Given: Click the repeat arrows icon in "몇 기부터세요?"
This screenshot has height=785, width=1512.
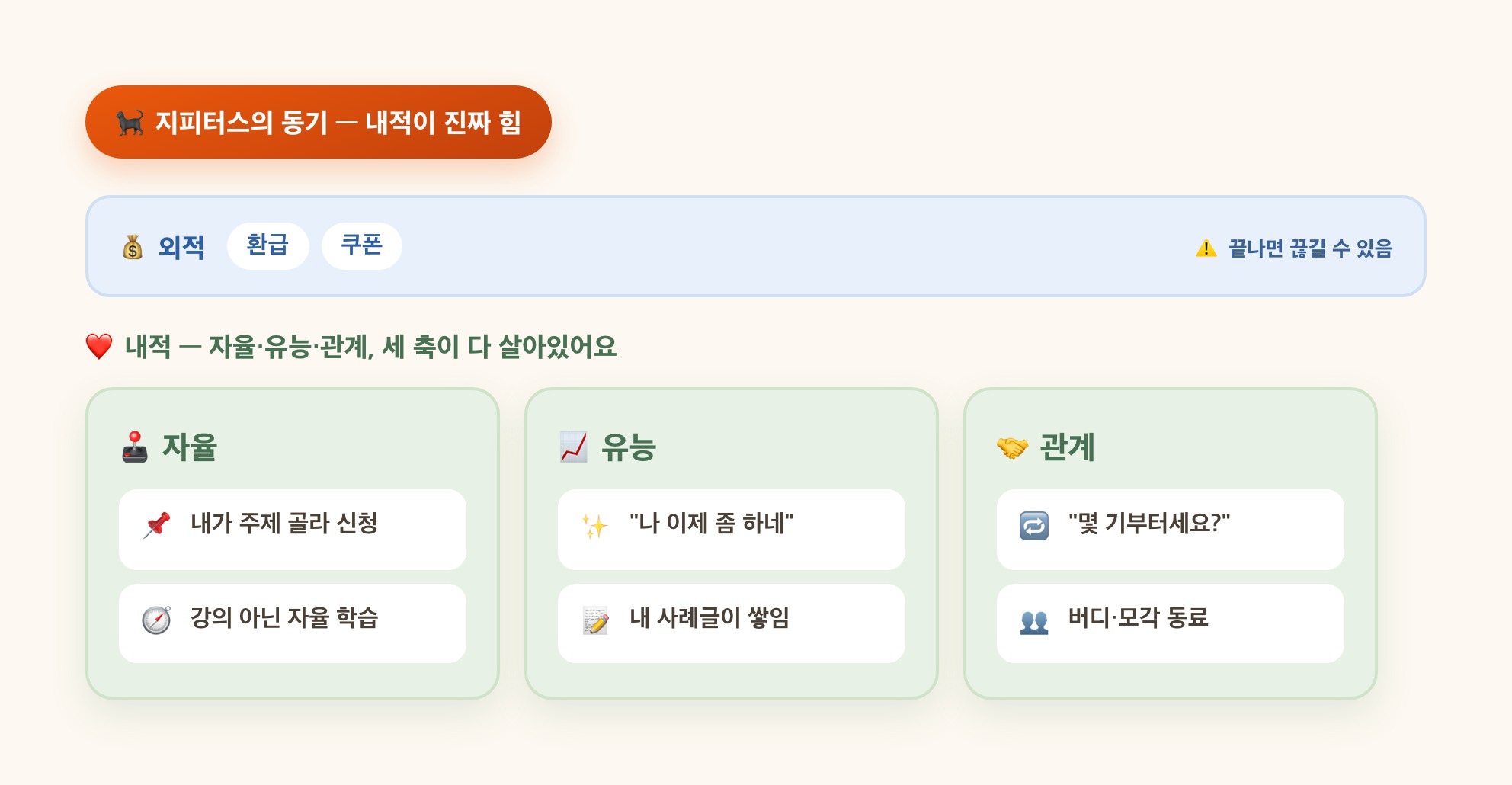Looking at the screenshot, I should (x=1034, y=526).
